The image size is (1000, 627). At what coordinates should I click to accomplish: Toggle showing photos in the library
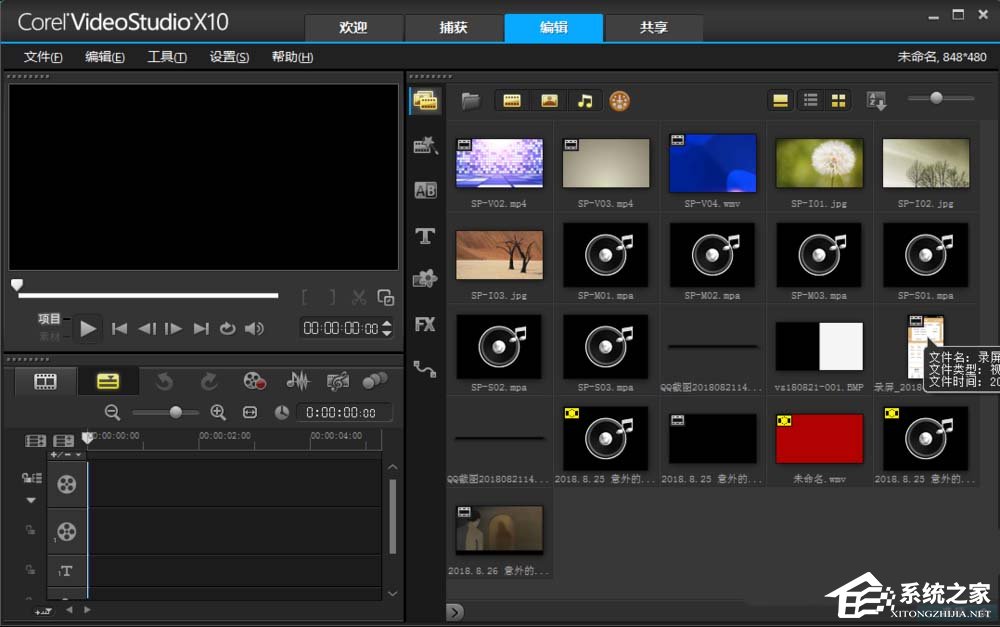pyautogui.click(x=548, y=101)
